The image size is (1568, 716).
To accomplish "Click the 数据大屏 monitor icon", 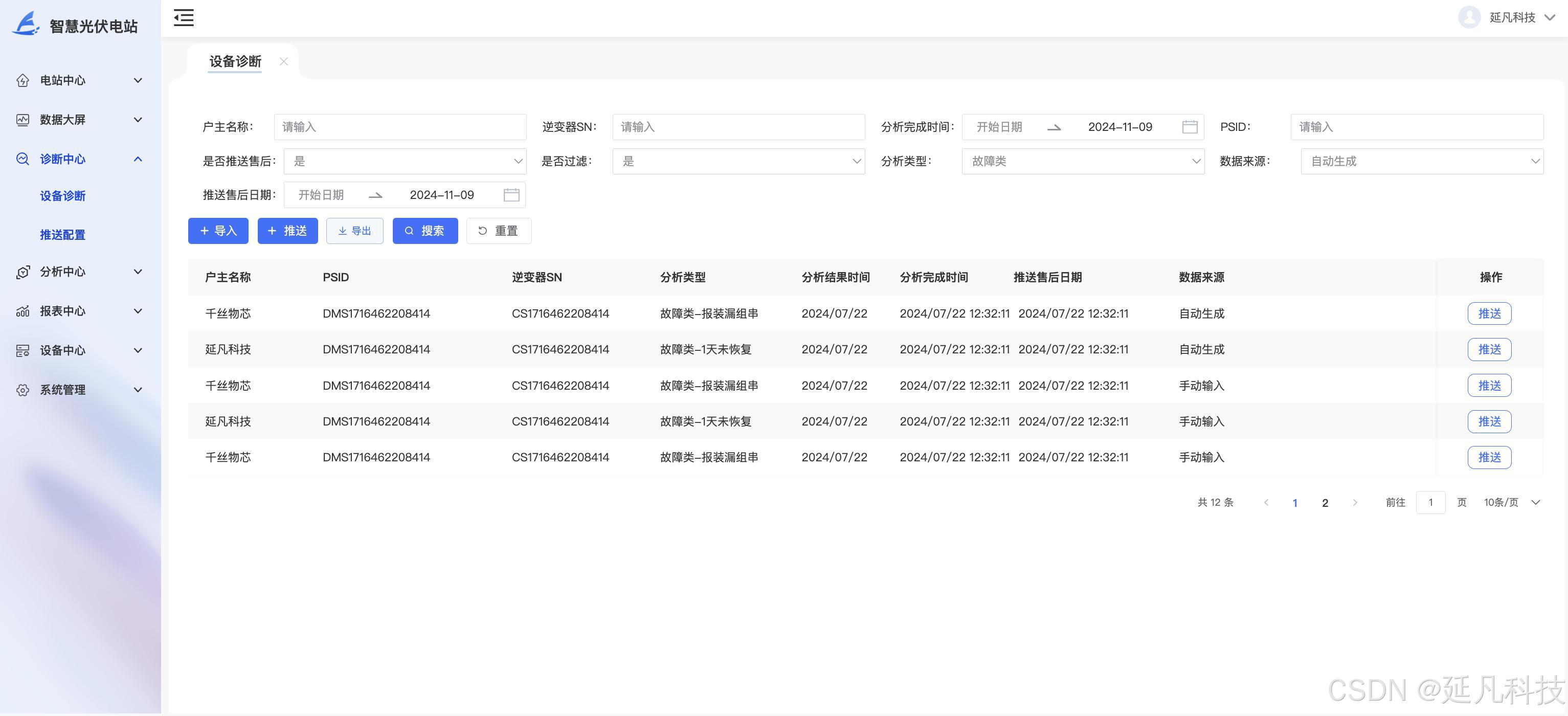I will click(x=23, y=120).
